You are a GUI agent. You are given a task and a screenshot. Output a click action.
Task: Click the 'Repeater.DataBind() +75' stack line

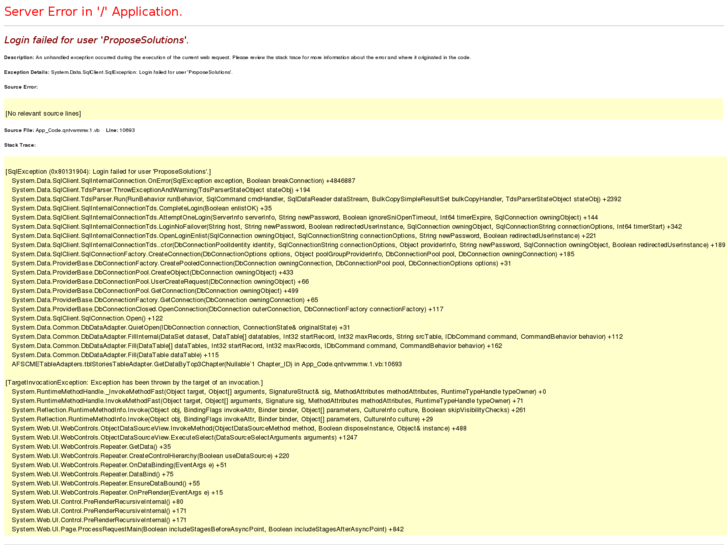click(92, 474)
